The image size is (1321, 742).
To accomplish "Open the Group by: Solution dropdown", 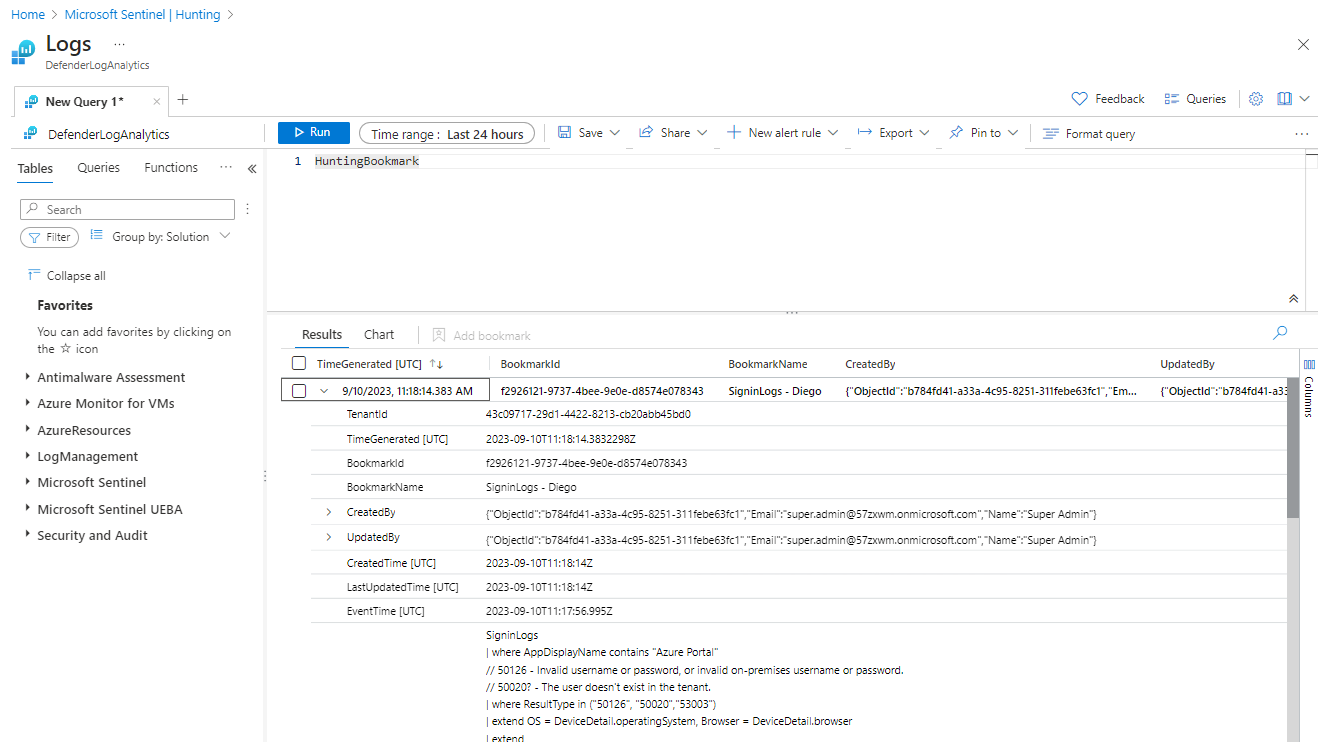I will pos(160,237).
